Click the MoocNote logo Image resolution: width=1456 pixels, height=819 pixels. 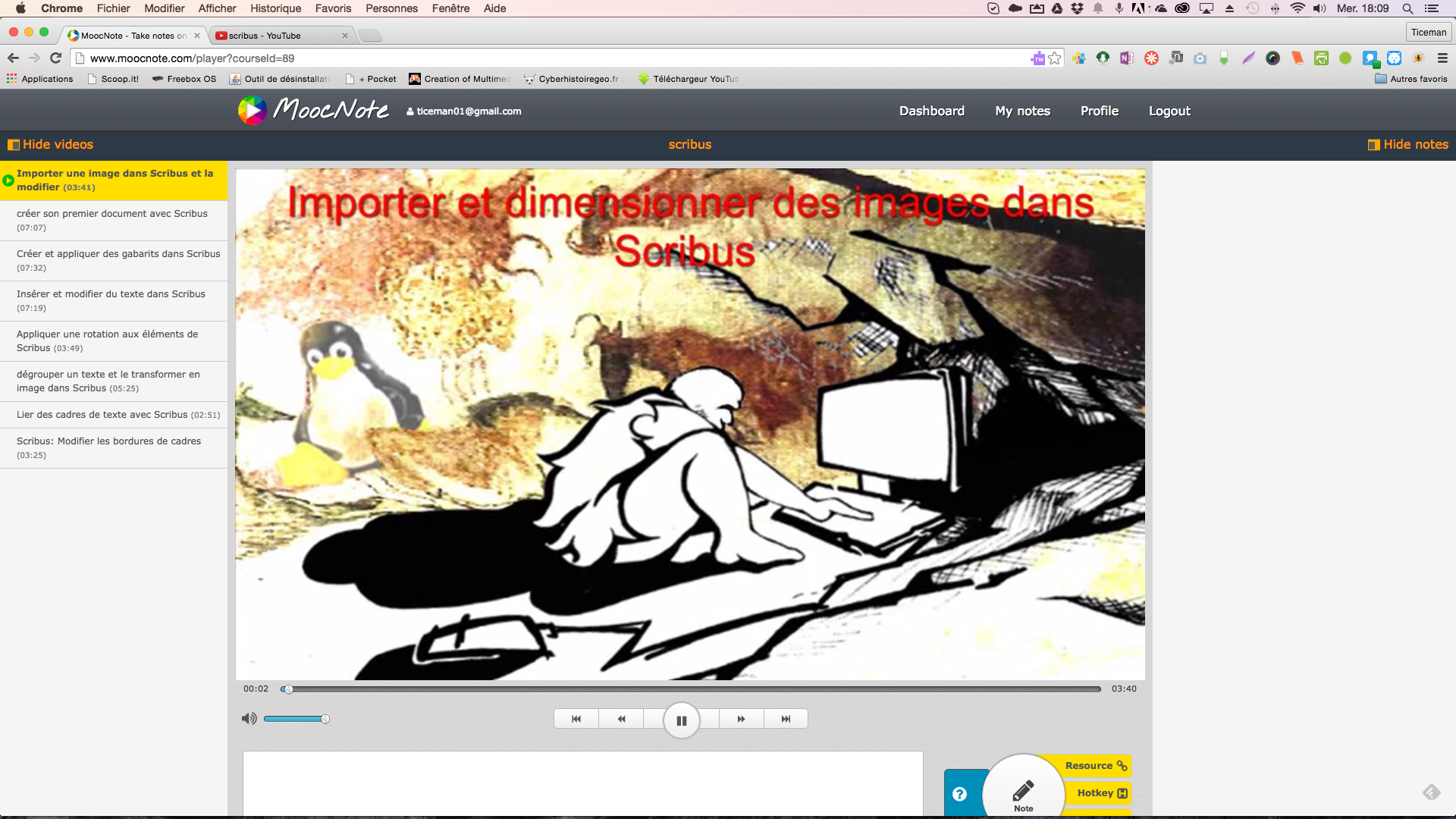(313, 111)
